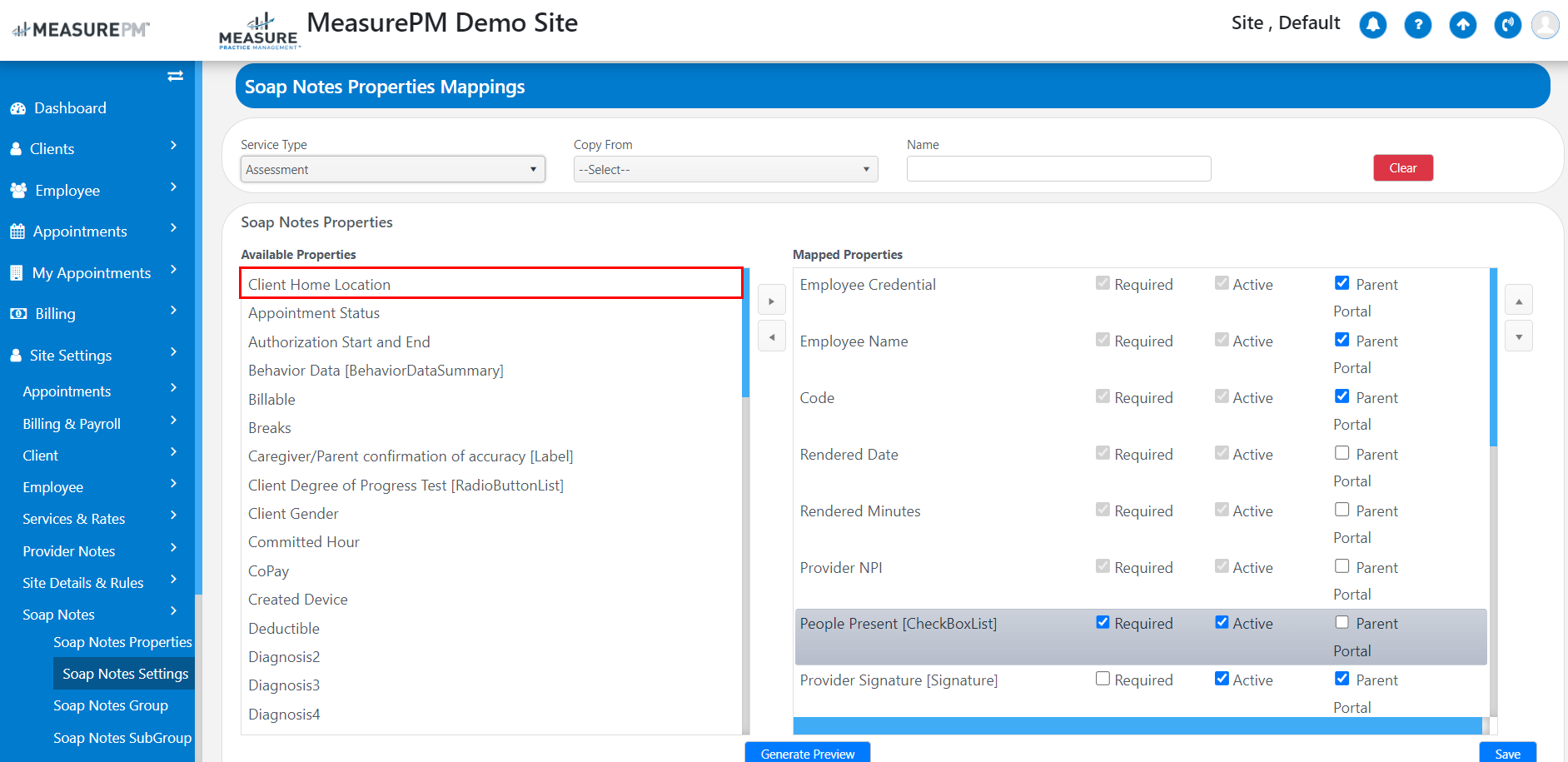The height and width of the screenshot is (762, 1568).
Task: Select People Present [CheckBoxList] mapped row
Action: pyautogui.click(x=1141, y=637)
